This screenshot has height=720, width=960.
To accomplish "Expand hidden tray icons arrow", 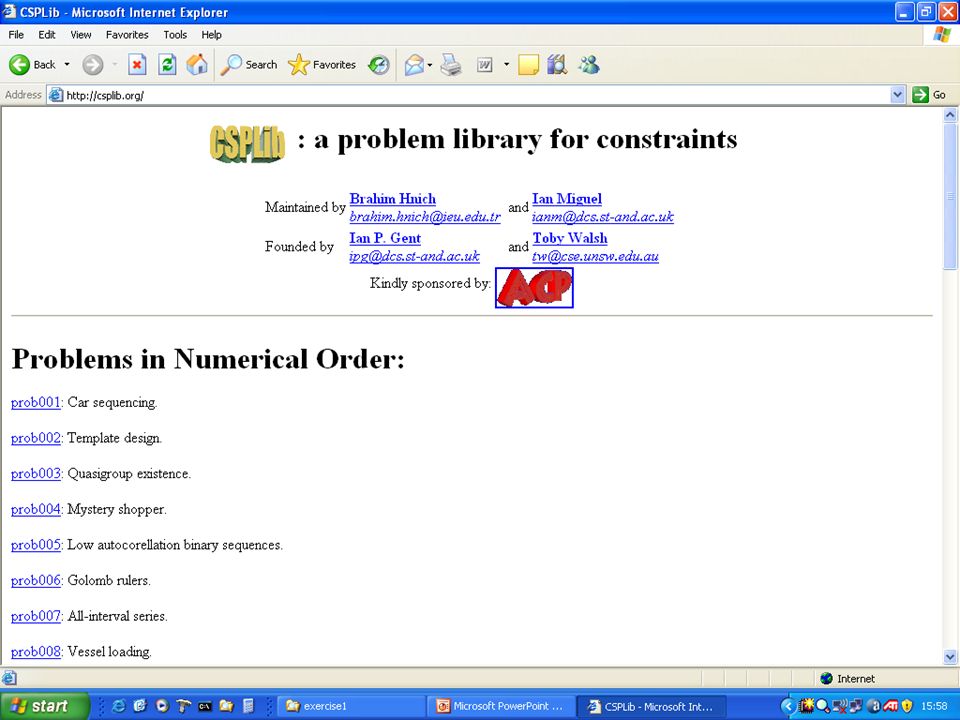I will [789, 706].
